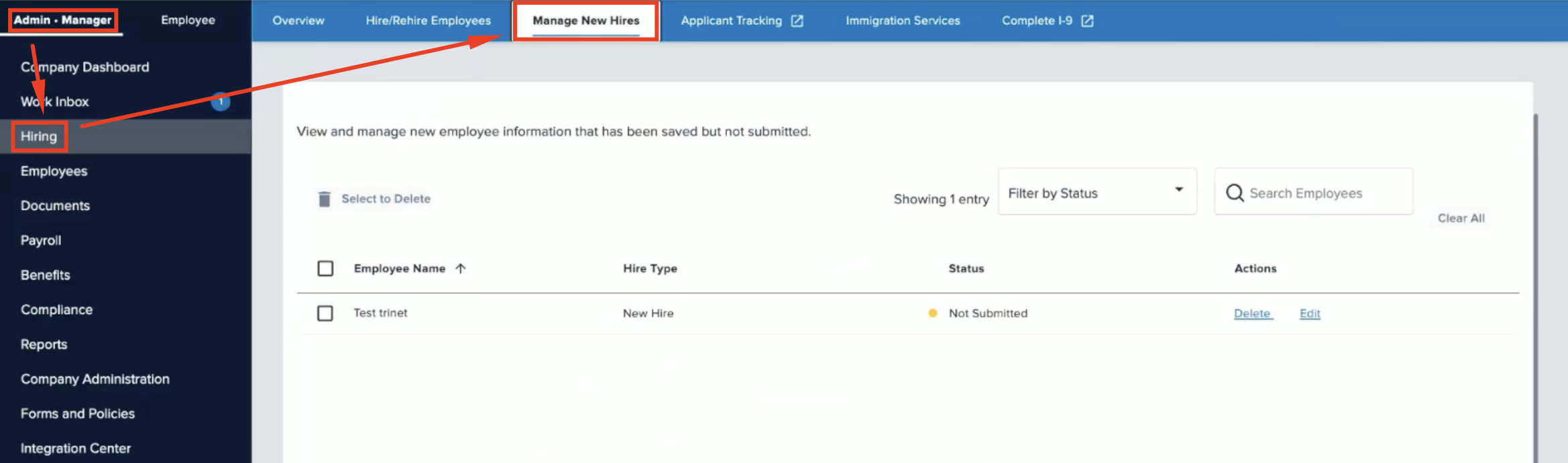Open the Filter by Status dropdown
This screenshot has width=1568, height=463.
coord(1097,192)
